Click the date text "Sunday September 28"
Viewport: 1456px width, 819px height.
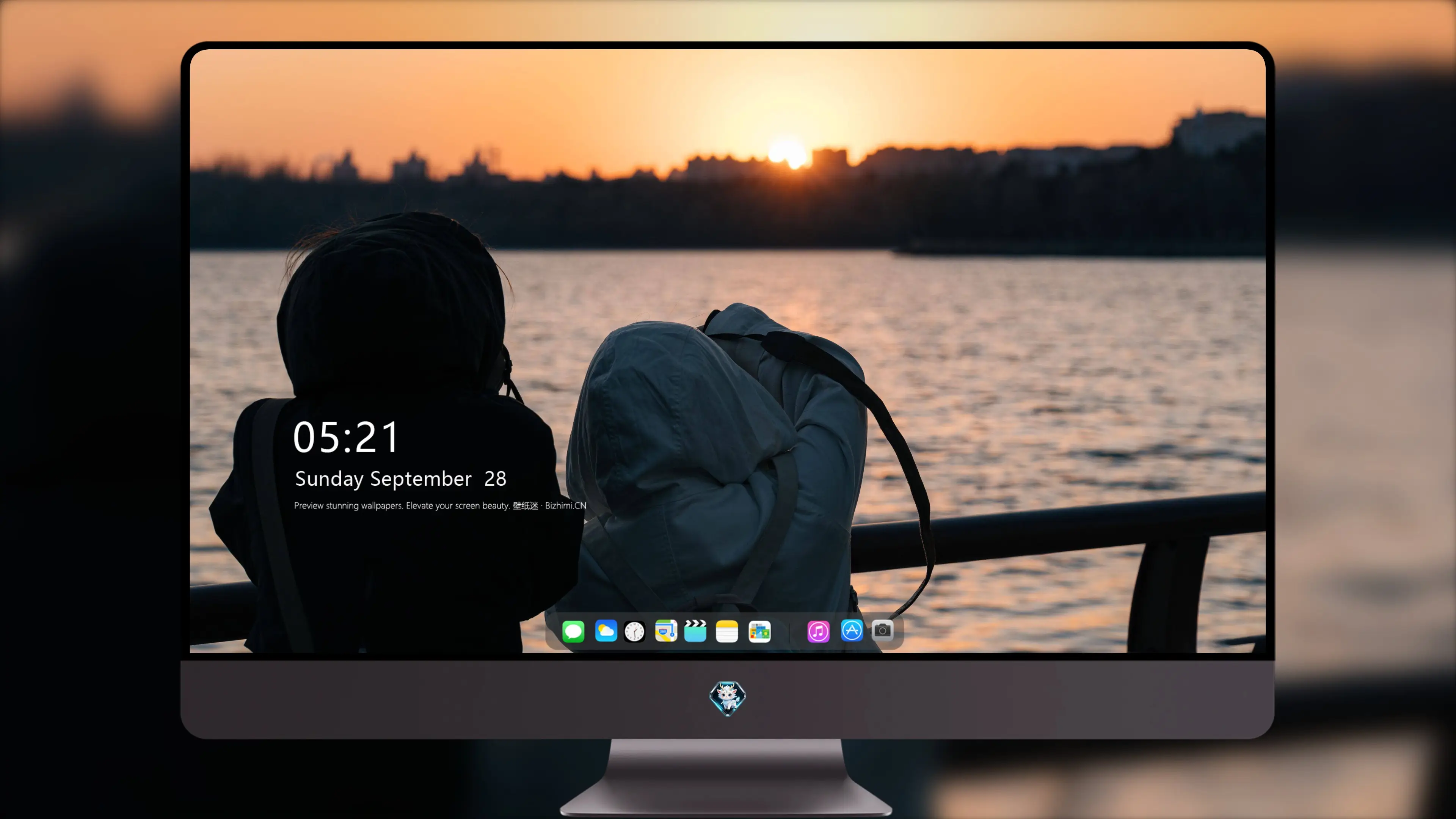coord(400,479)
